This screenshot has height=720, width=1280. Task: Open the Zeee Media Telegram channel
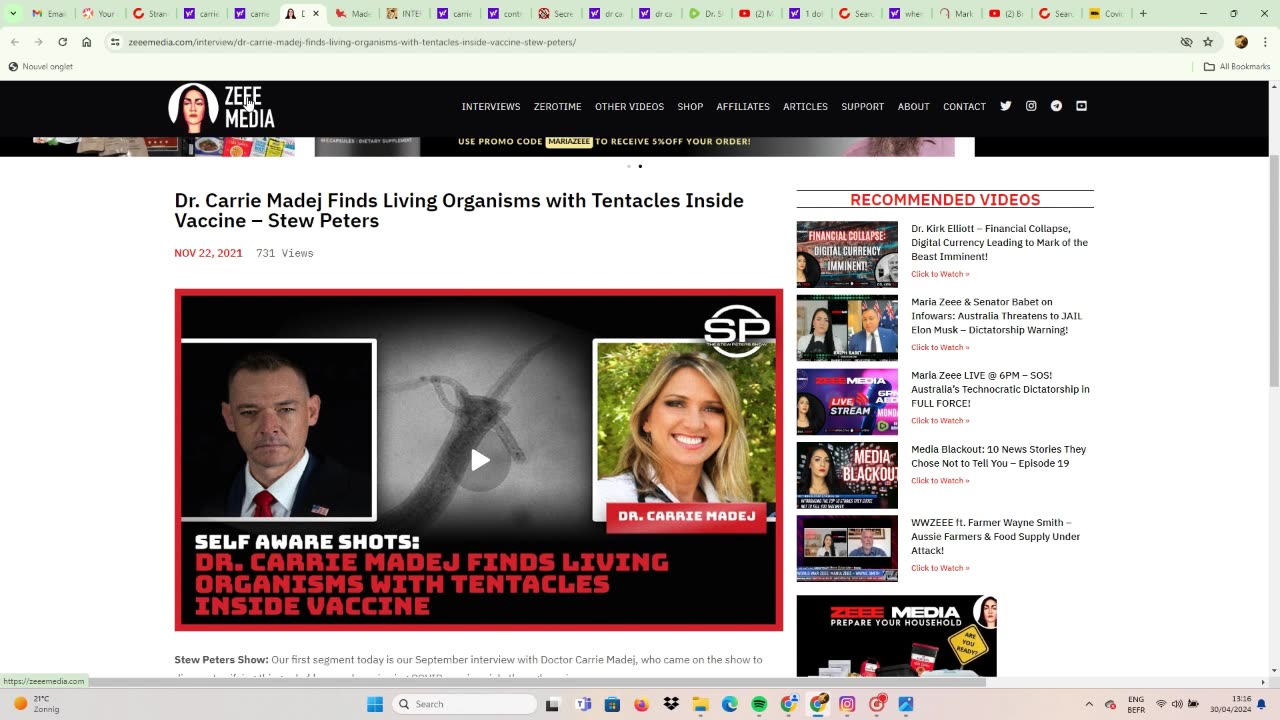coord(1056,106)
